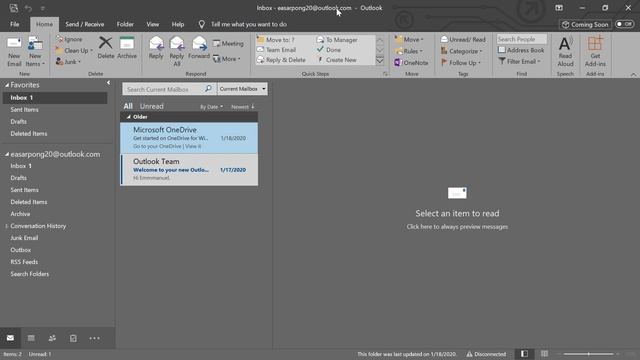Toggle the Newest sort order
Viewport: 640px width, 360px height.
(x=242, y=107)
